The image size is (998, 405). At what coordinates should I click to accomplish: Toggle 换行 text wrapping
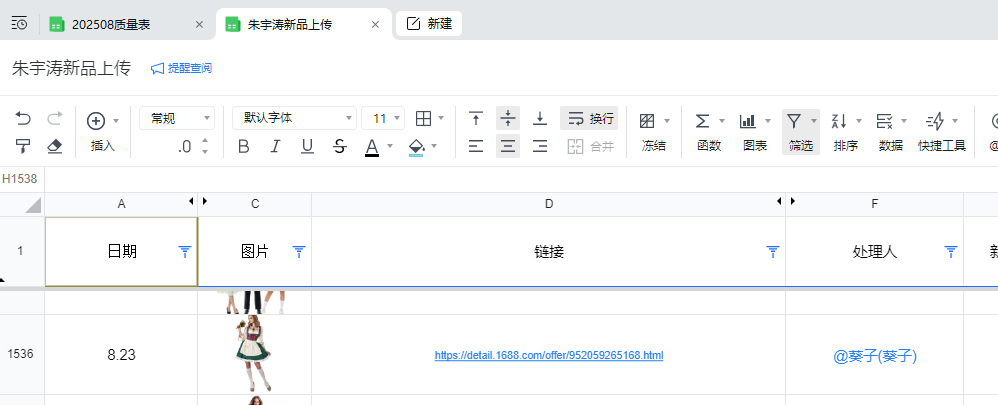(x=590, y=119)
